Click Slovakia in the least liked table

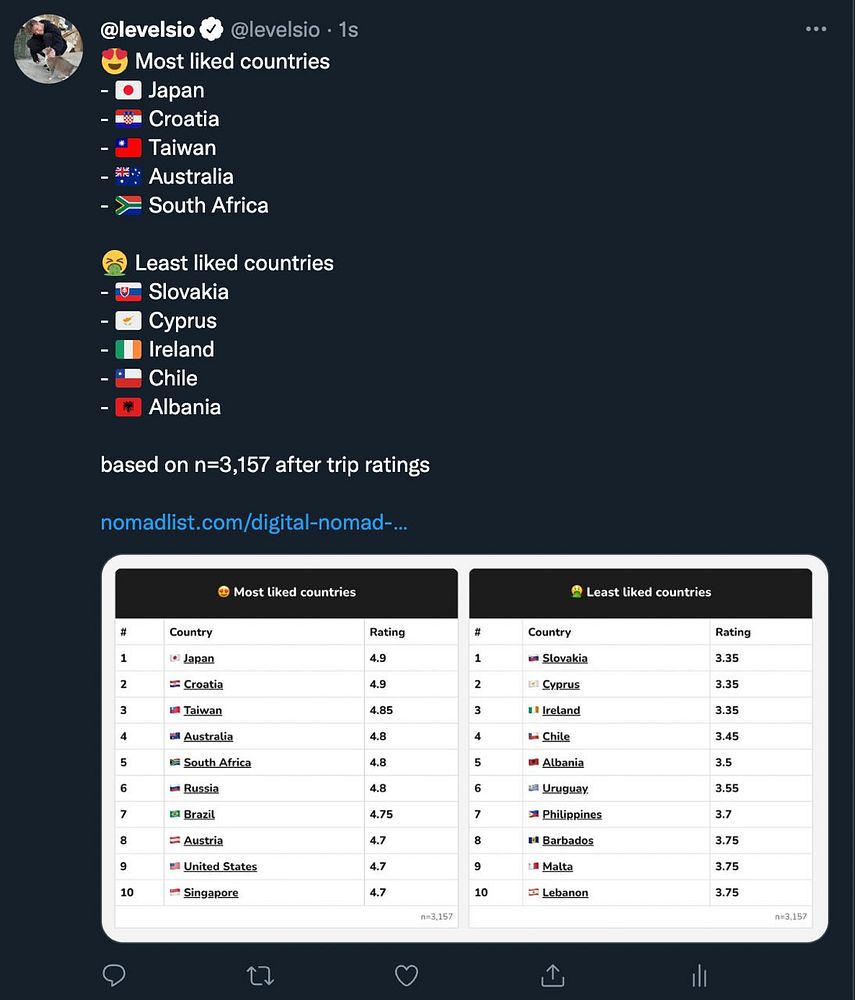point(565,658)
